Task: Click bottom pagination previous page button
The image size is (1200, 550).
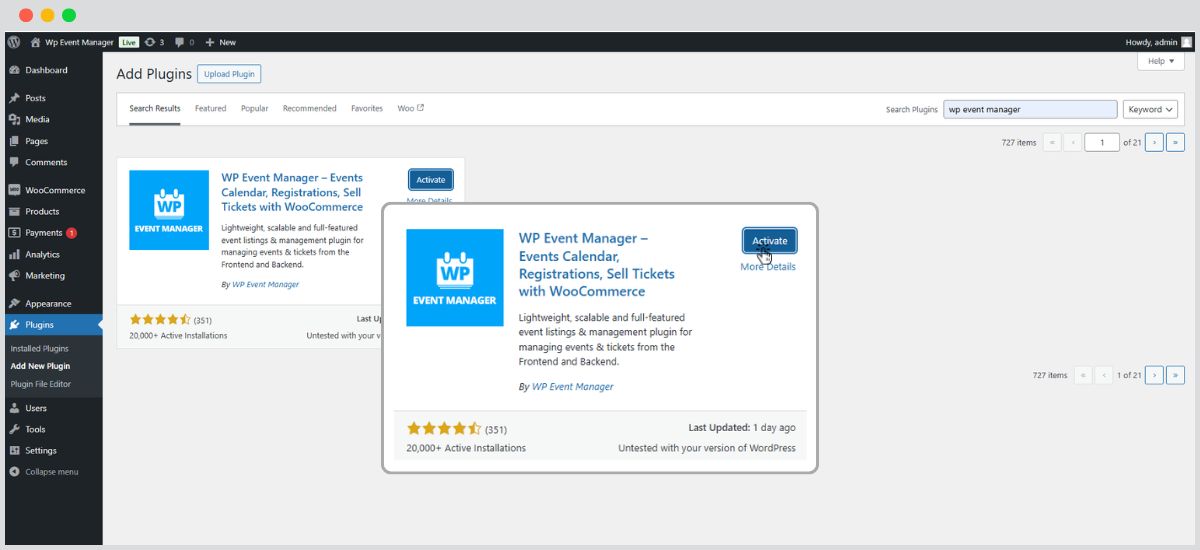Action: pyautogui.click(x=1104, y=375)
